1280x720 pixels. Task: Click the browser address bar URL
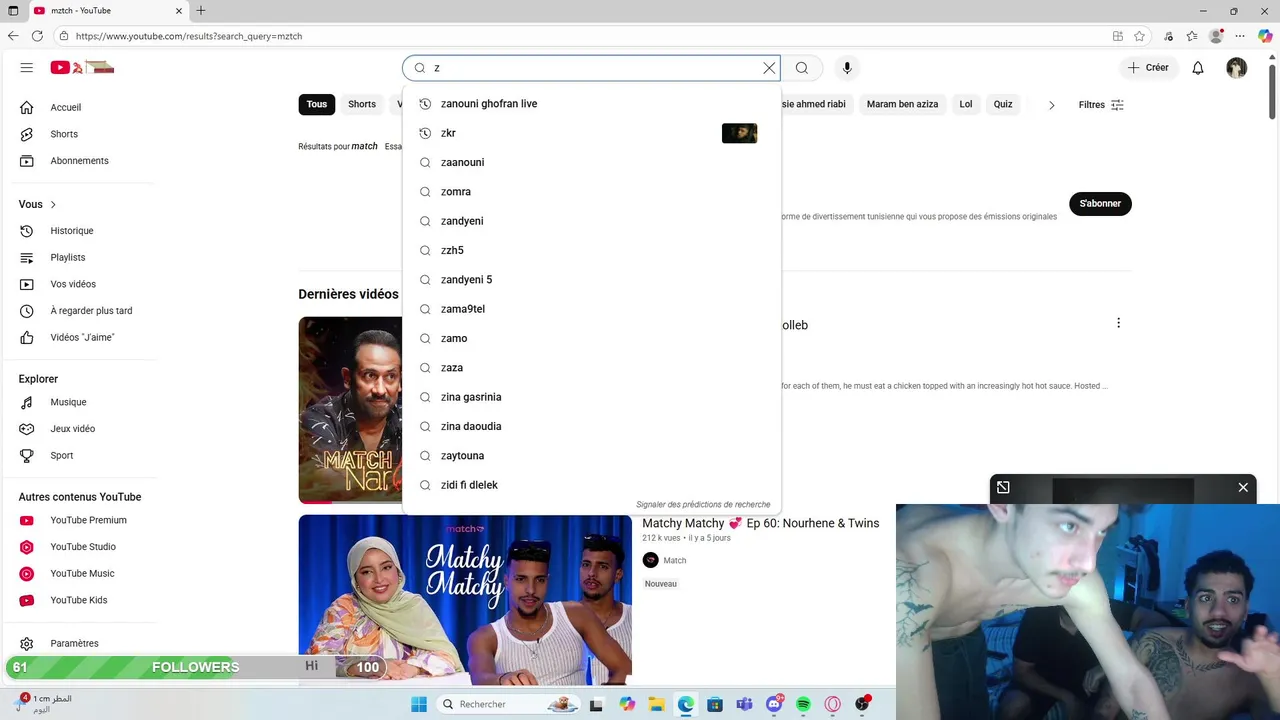pyautogui.click(x=189, y=36)
